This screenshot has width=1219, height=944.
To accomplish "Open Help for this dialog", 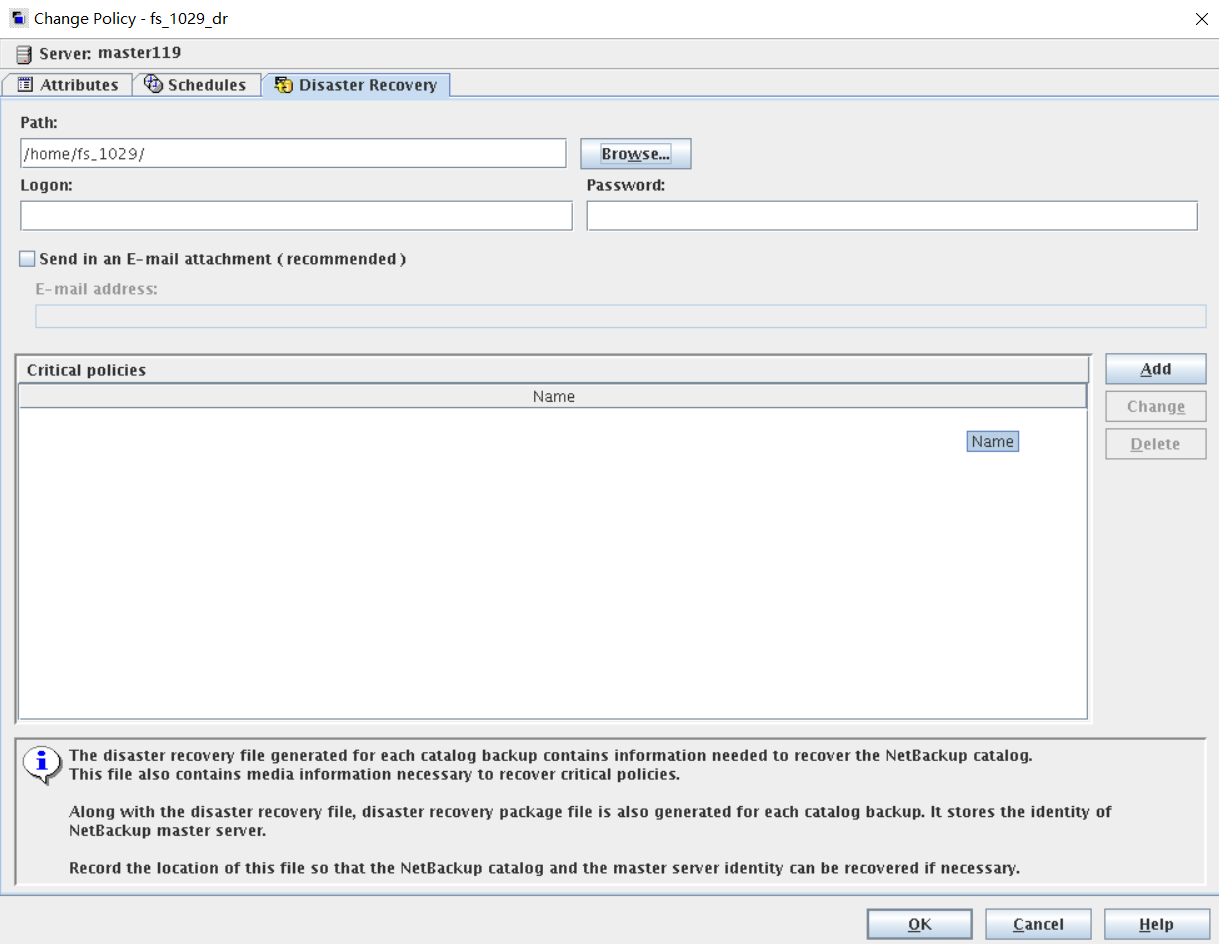I will [1155, 924].
